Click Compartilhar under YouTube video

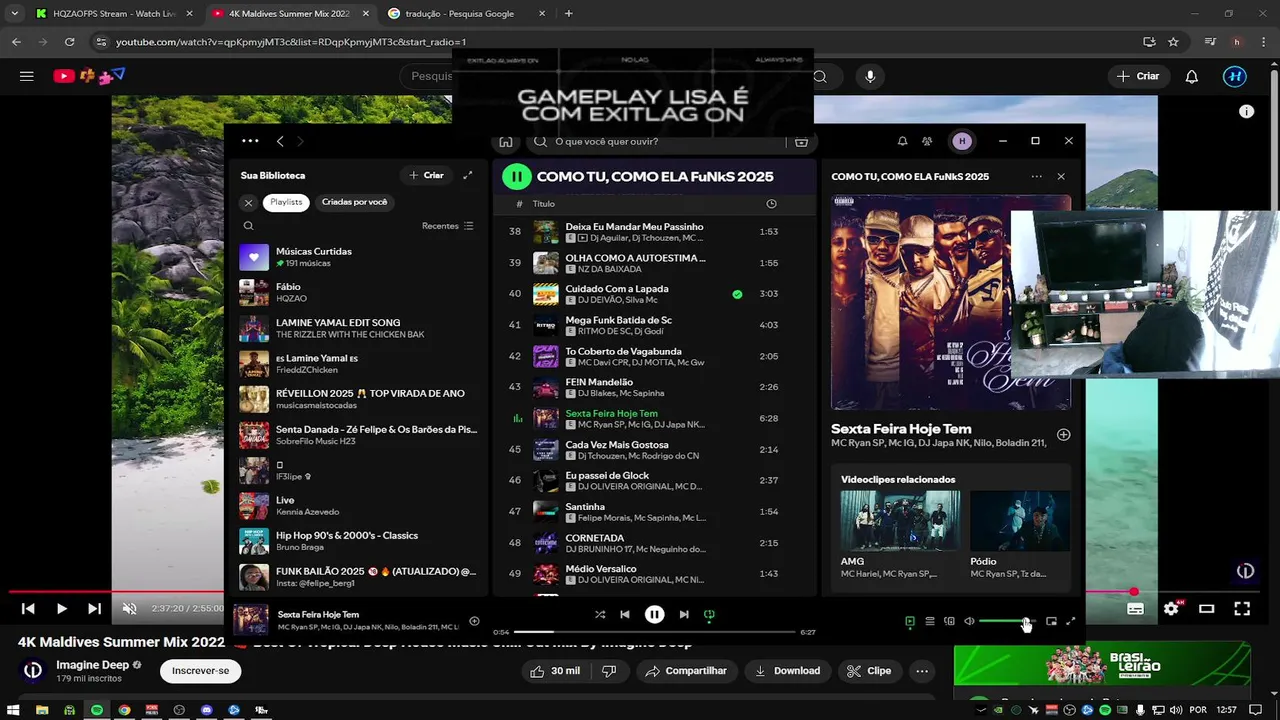click(x=686, y=671)
